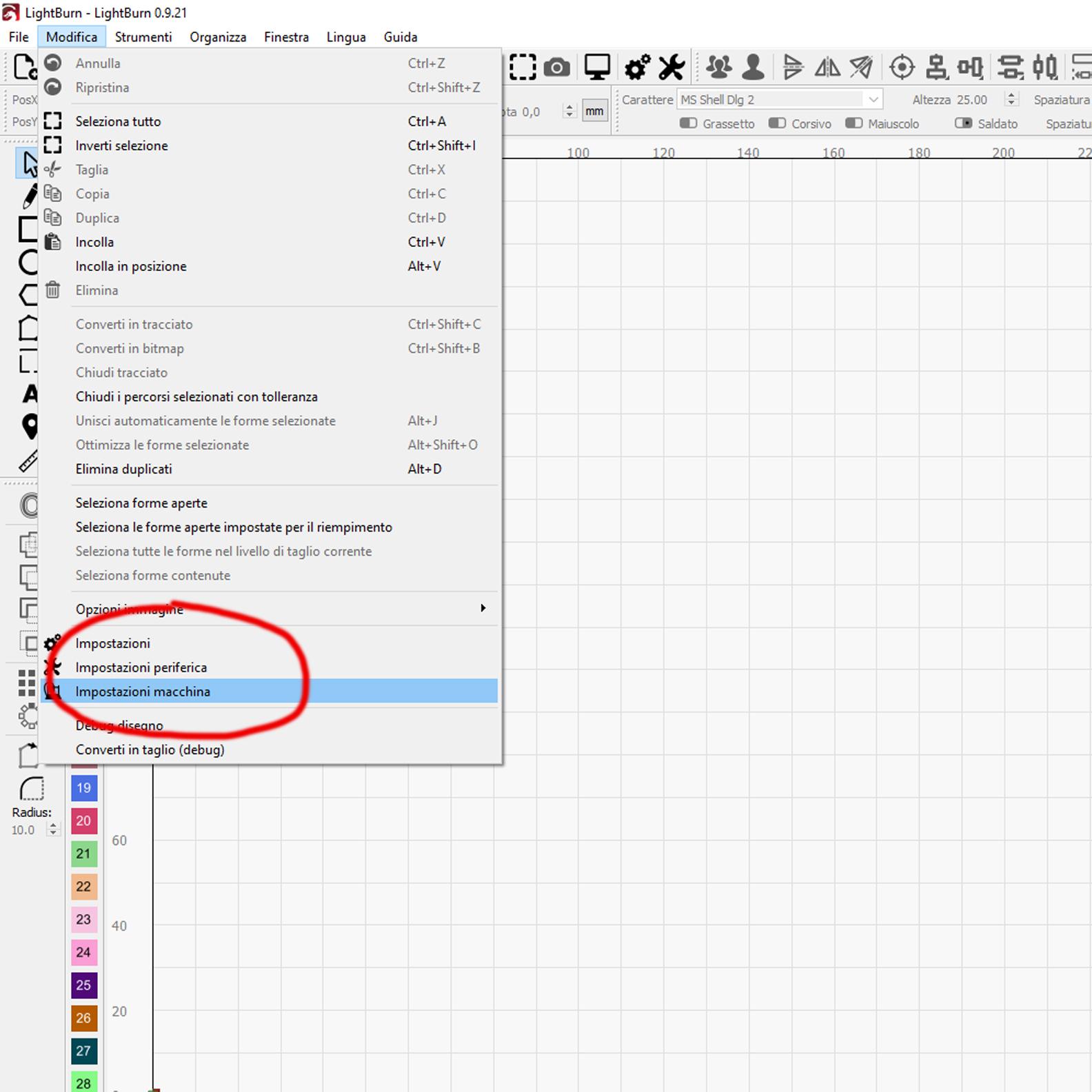Choose Seleziona le forme aperte impostate per riempimento

point(270,527)
